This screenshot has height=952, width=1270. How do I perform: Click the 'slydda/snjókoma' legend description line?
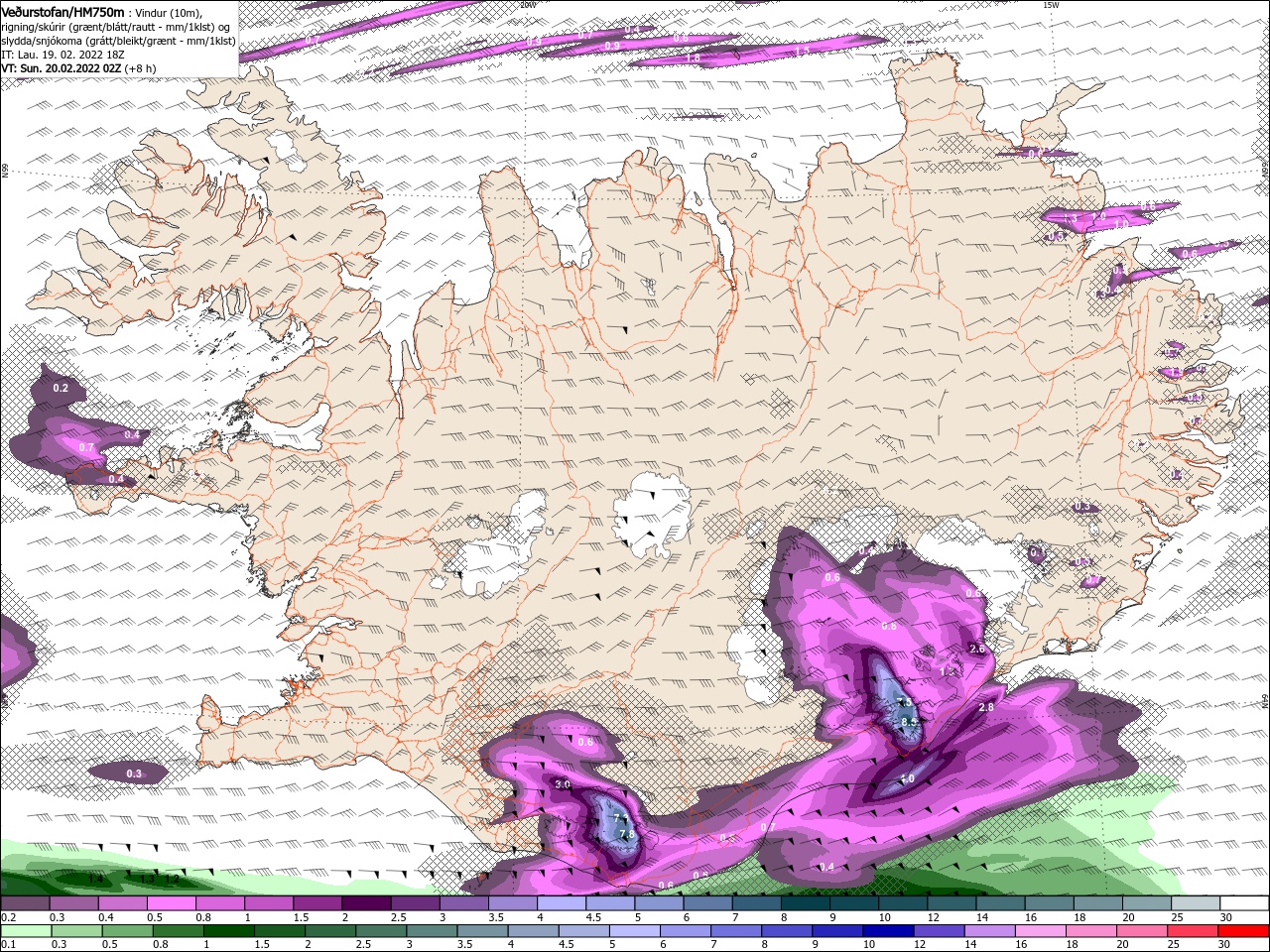pos(118,41)
